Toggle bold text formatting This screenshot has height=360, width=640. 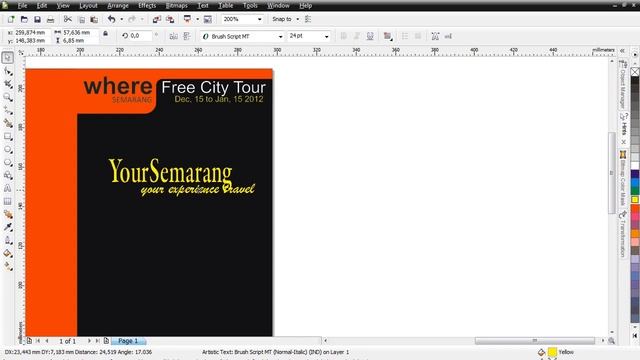click(x=344, y=36)
